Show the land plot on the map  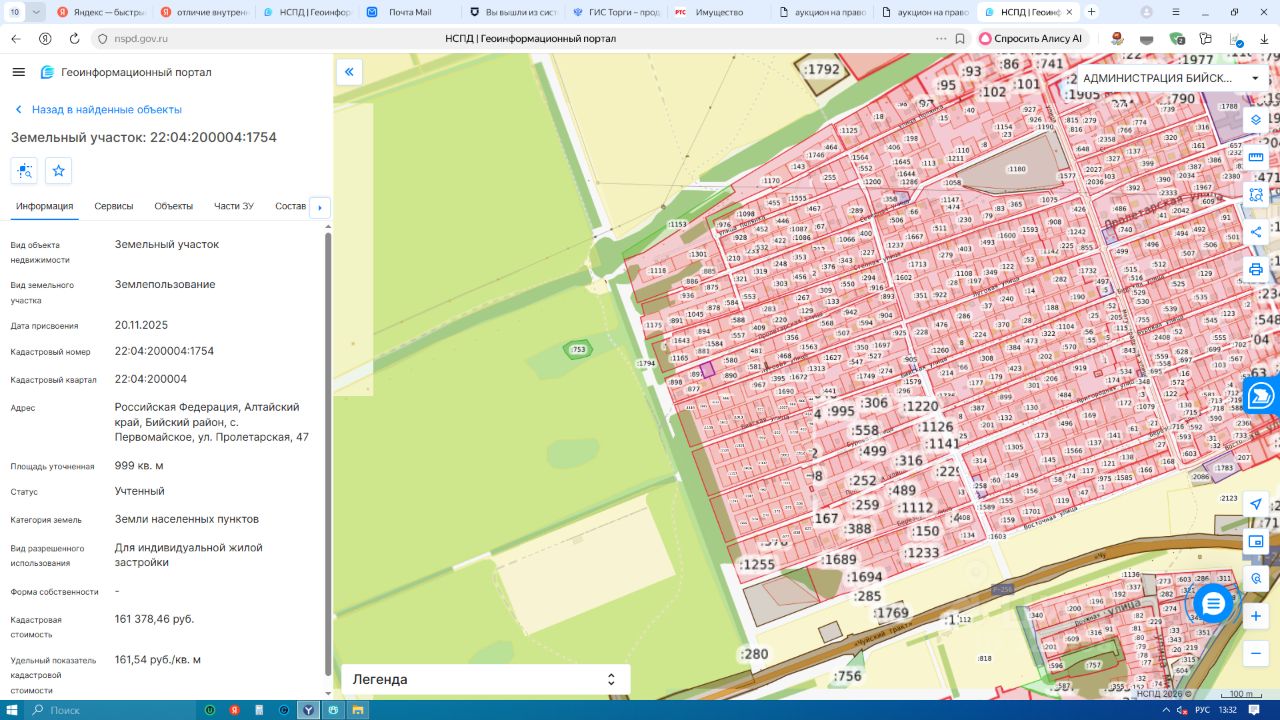[24, 171]
